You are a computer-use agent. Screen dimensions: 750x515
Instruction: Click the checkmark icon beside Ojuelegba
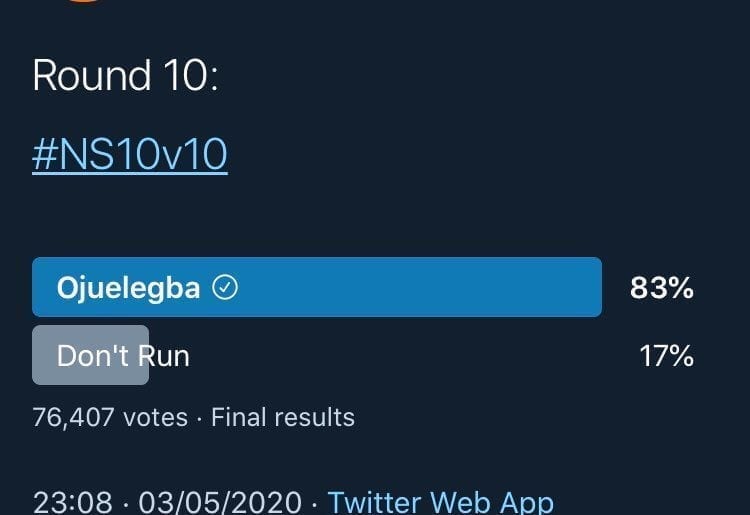coord(227,289)
